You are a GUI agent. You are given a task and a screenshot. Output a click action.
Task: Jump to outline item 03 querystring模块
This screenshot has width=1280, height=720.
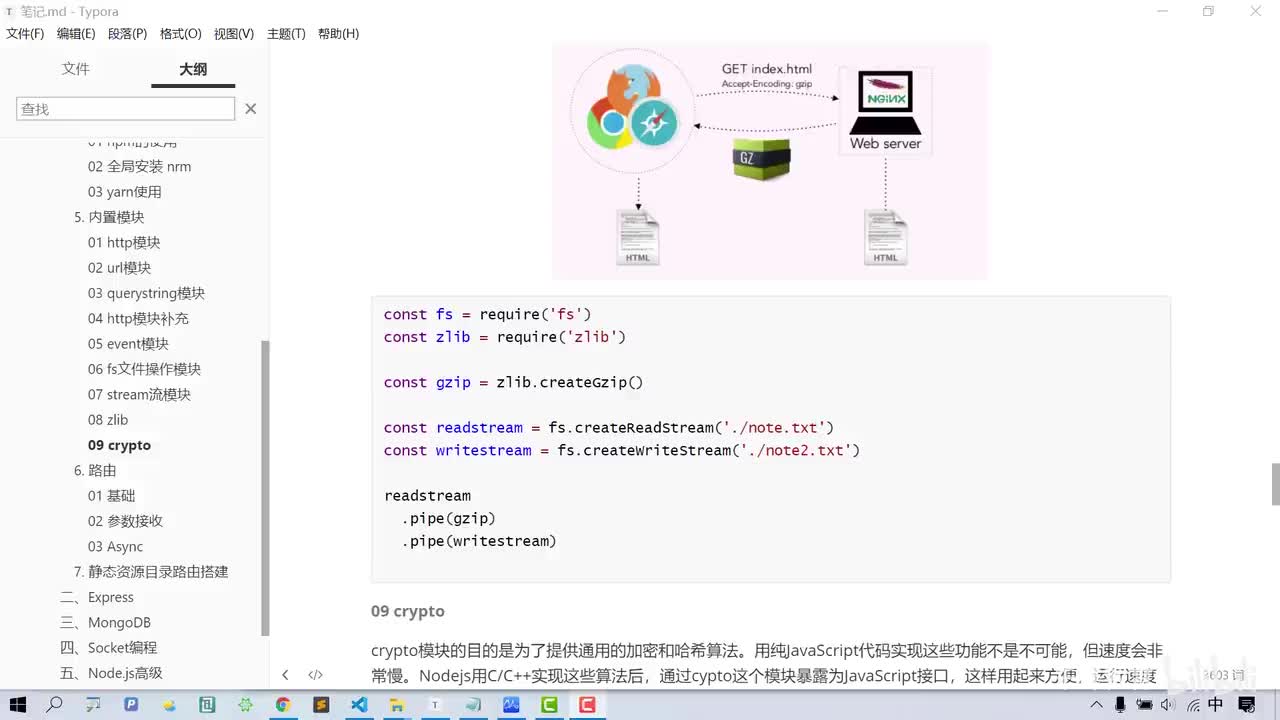(146, 293)
